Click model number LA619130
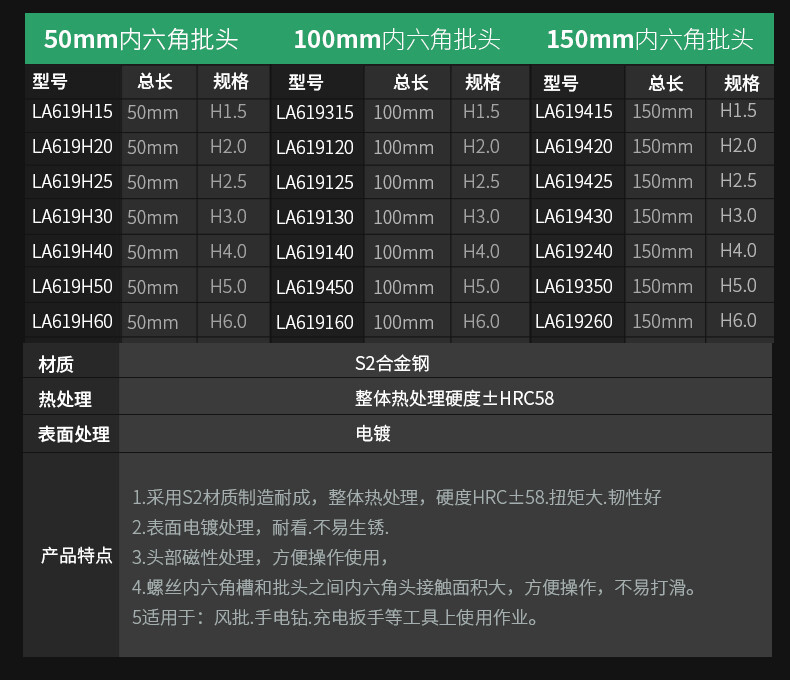Screen dimensions: 790x680 [315, 217]
